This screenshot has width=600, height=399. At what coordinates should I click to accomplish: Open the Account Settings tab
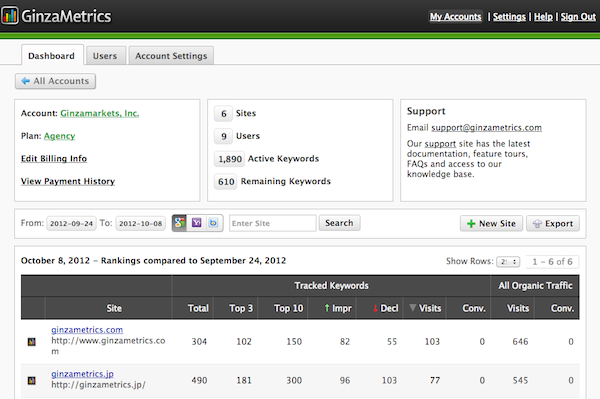171,56
